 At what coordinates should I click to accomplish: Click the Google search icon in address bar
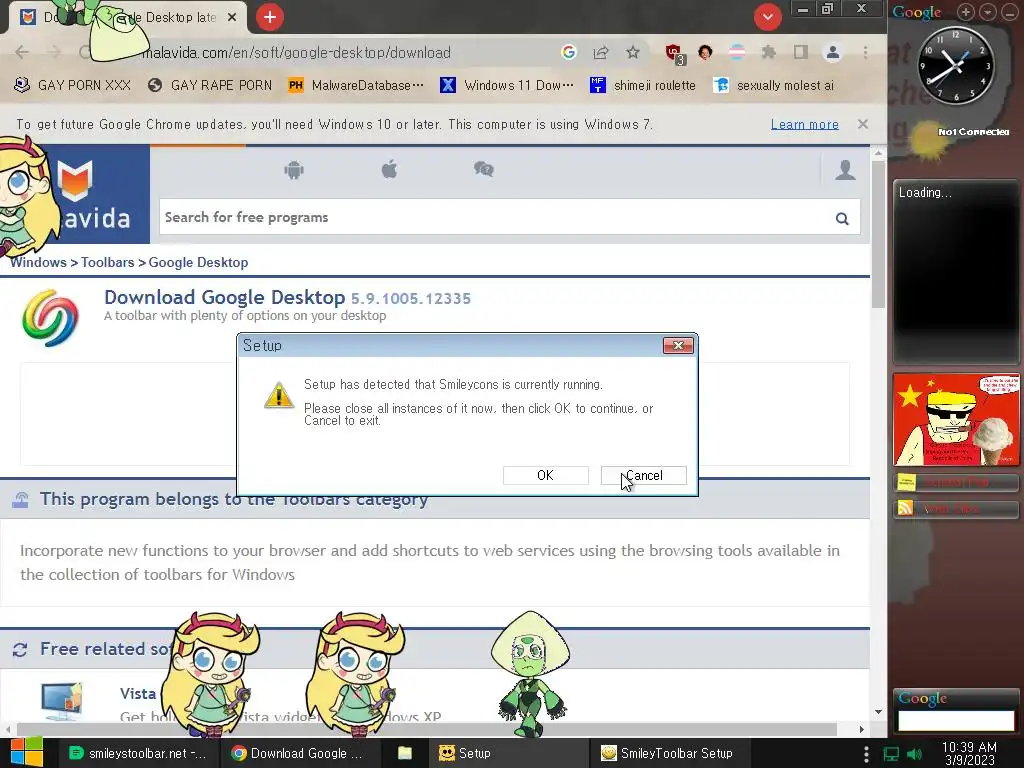pyautogui.click(x=569, y=52)
